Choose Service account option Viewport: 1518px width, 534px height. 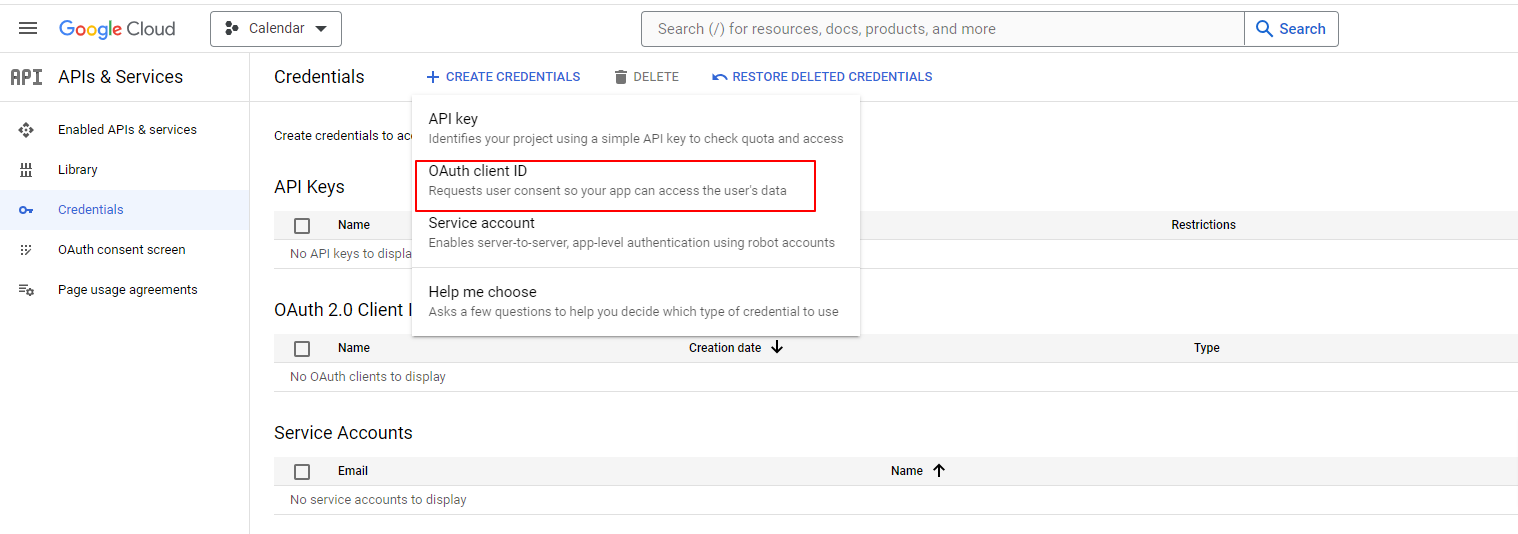click(636, 232)
